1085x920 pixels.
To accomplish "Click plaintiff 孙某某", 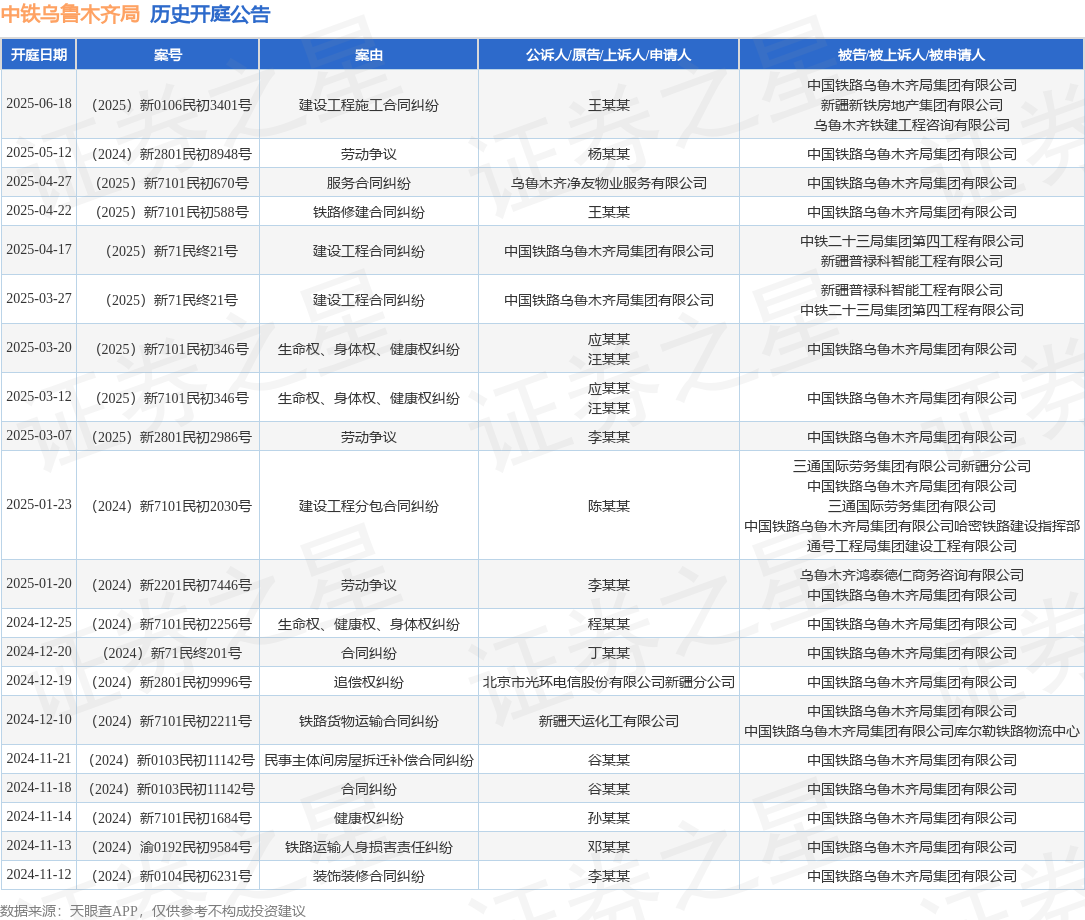I will pyautogui.click(x=609, y=818).
